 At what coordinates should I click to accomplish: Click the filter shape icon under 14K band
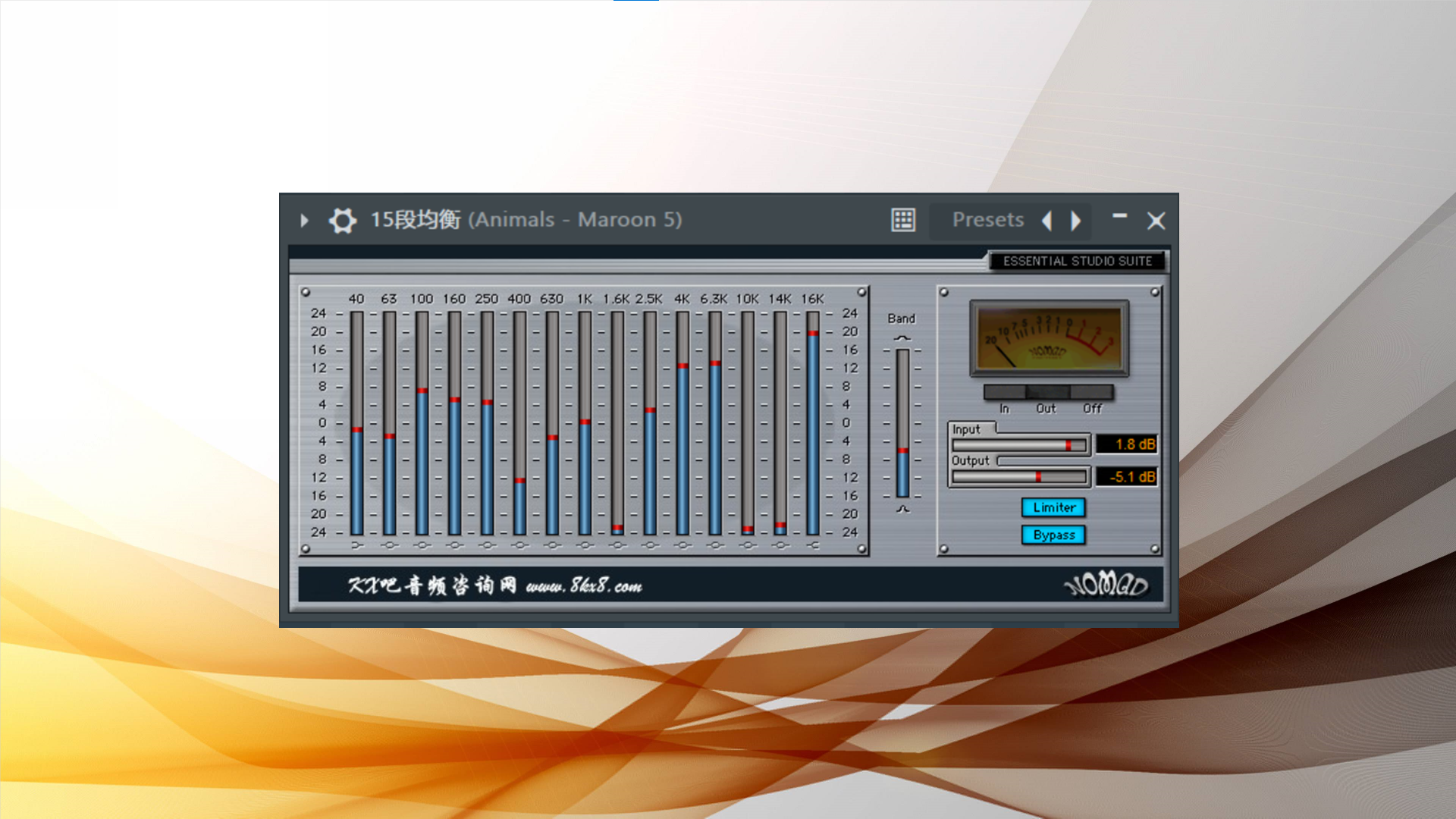[781, 544]
